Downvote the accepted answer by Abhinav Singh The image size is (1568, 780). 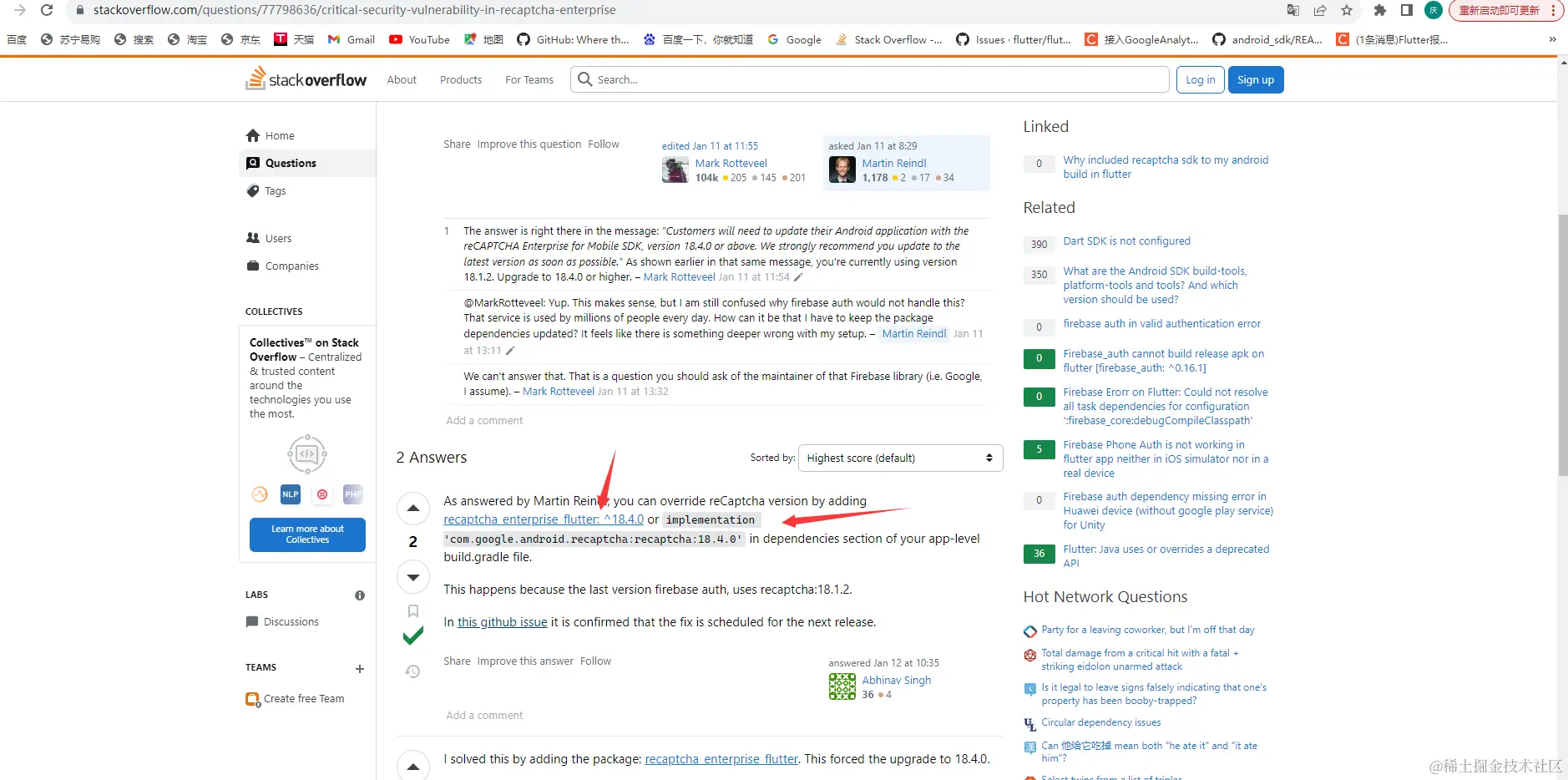pyautogui.click(x=413, y=577)
